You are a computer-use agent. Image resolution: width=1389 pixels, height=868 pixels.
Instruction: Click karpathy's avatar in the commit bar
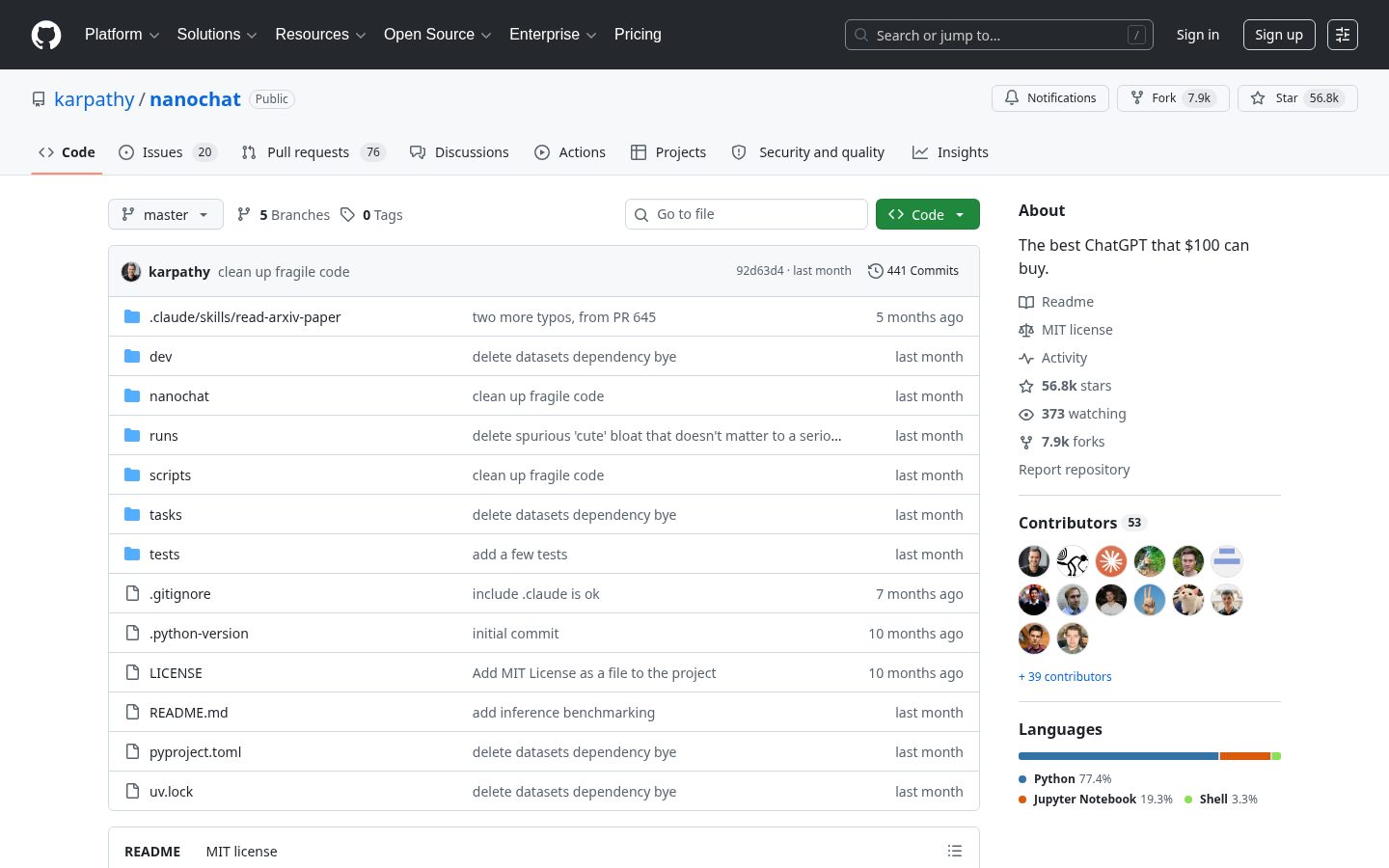click(131, 272)
